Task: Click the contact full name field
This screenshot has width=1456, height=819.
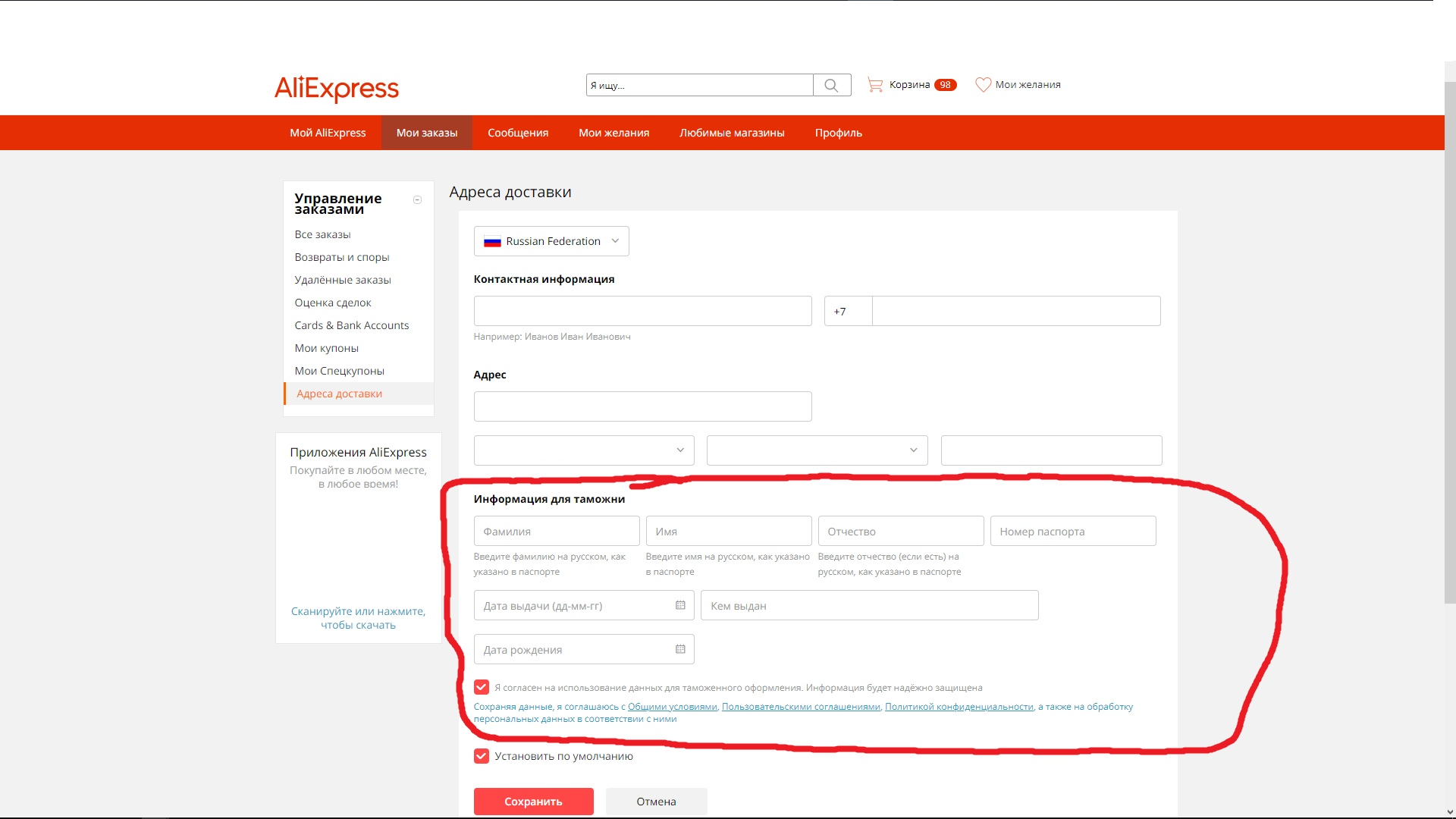Action: tap(643, 311)
